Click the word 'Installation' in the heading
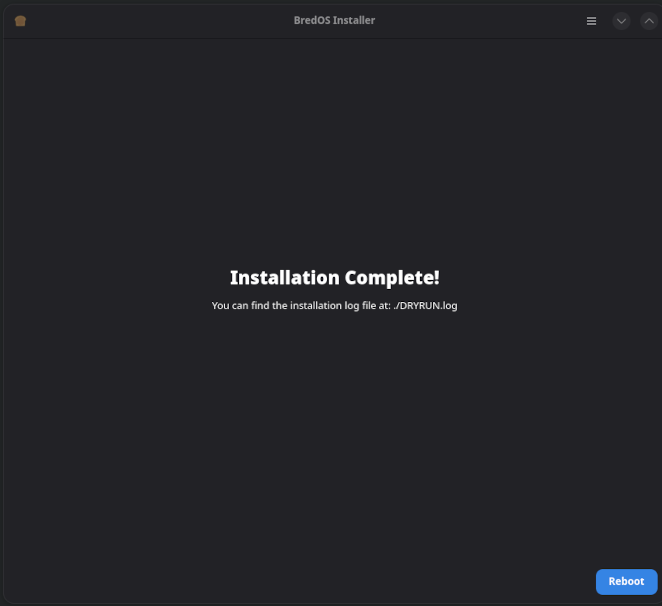662x606 pixels. tap(285, 278)
